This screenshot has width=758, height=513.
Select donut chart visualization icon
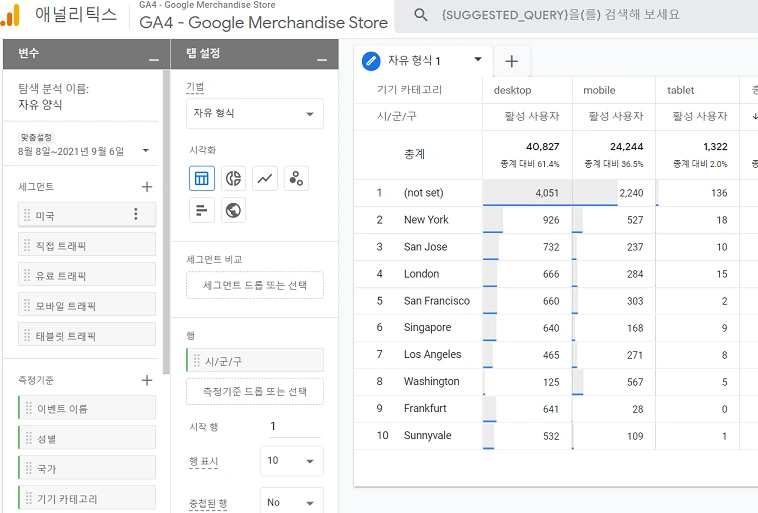click(x=233, y=178)
